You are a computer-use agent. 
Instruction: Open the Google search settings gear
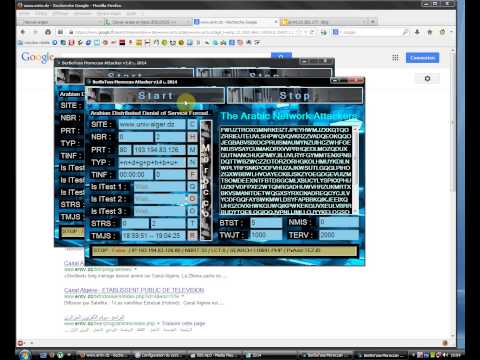(427, 79)
